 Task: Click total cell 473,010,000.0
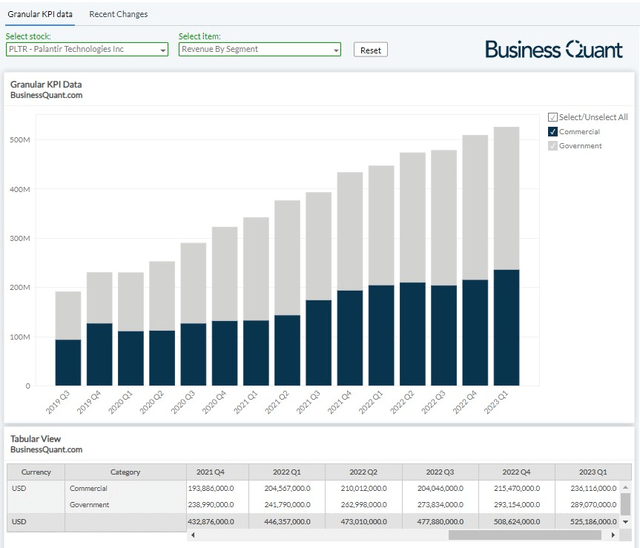pyautogui.click(x=364, y=522)
